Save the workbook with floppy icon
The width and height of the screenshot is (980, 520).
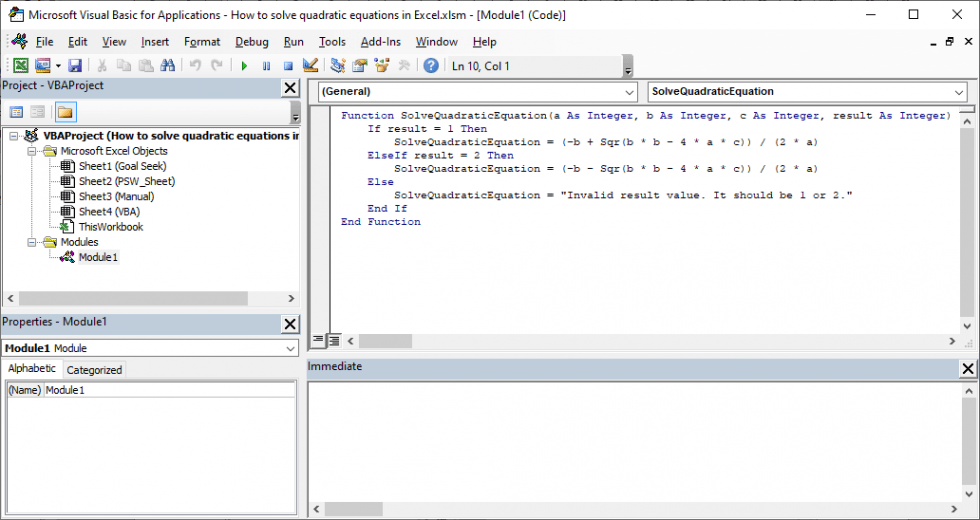[75, 66]
